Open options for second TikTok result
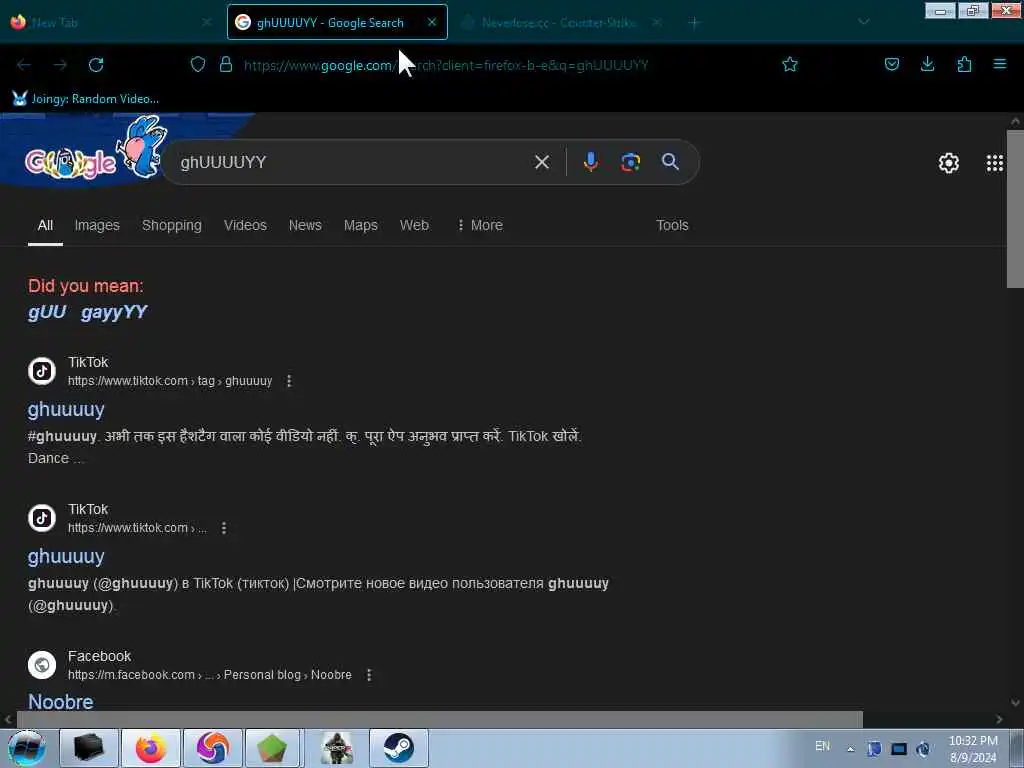 click(224, 528)
